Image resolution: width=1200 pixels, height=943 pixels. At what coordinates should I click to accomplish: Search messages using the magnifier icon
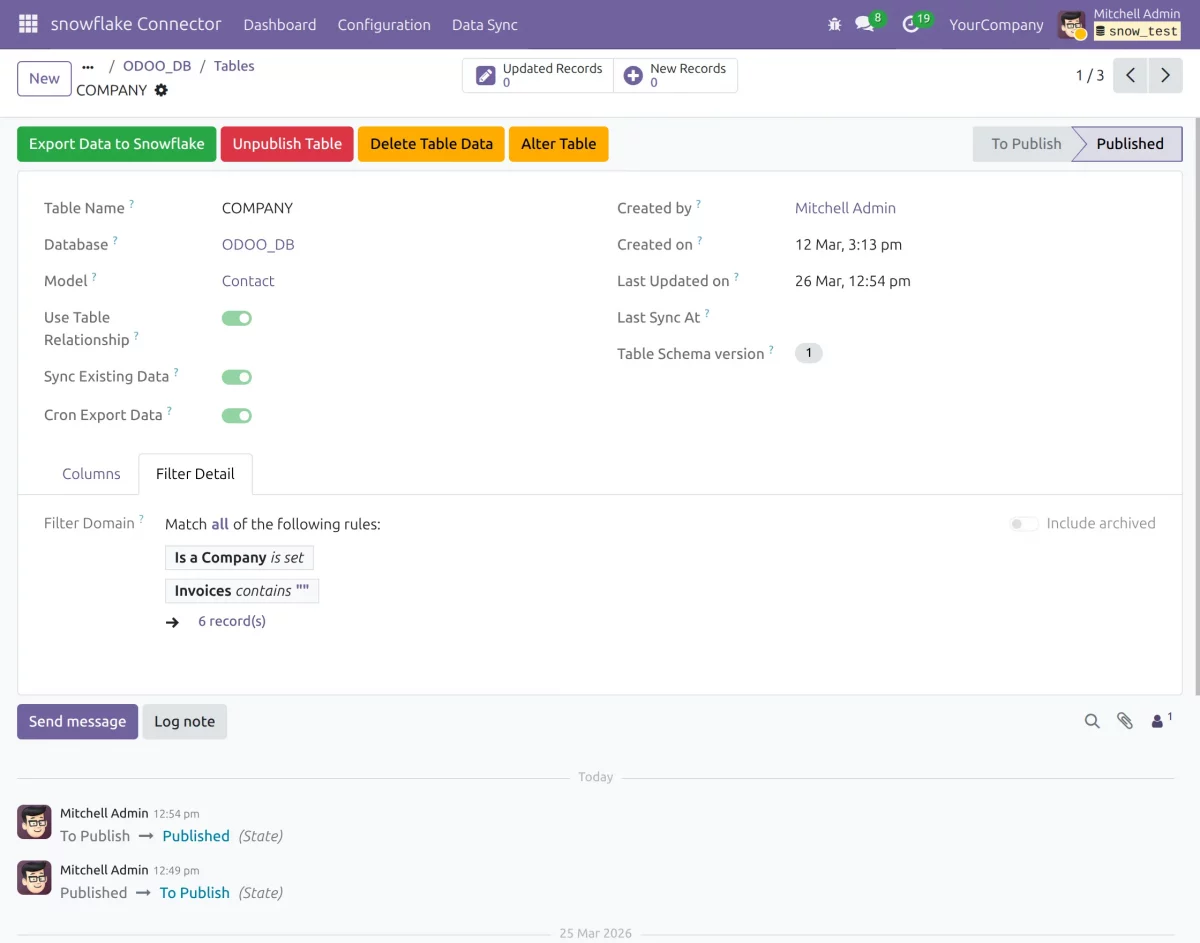[x=1092, y=721]
